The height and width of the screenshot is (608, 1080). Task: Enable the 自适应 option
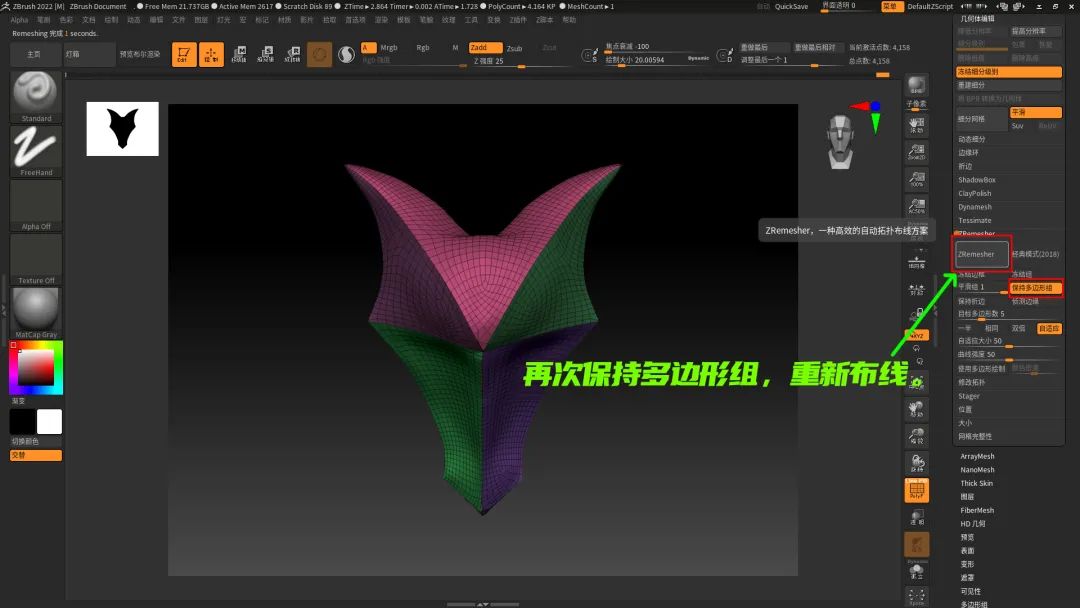coord(1049,328)
